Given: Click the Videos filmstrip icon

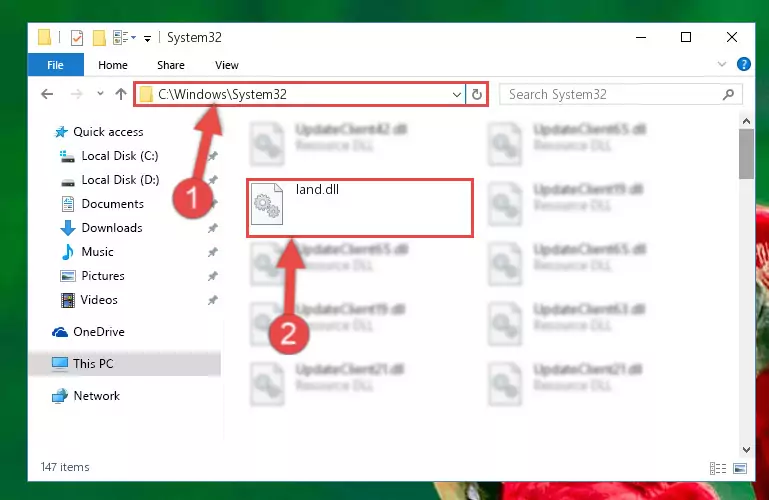Looking at the screenshot, I should pos(68,300).
